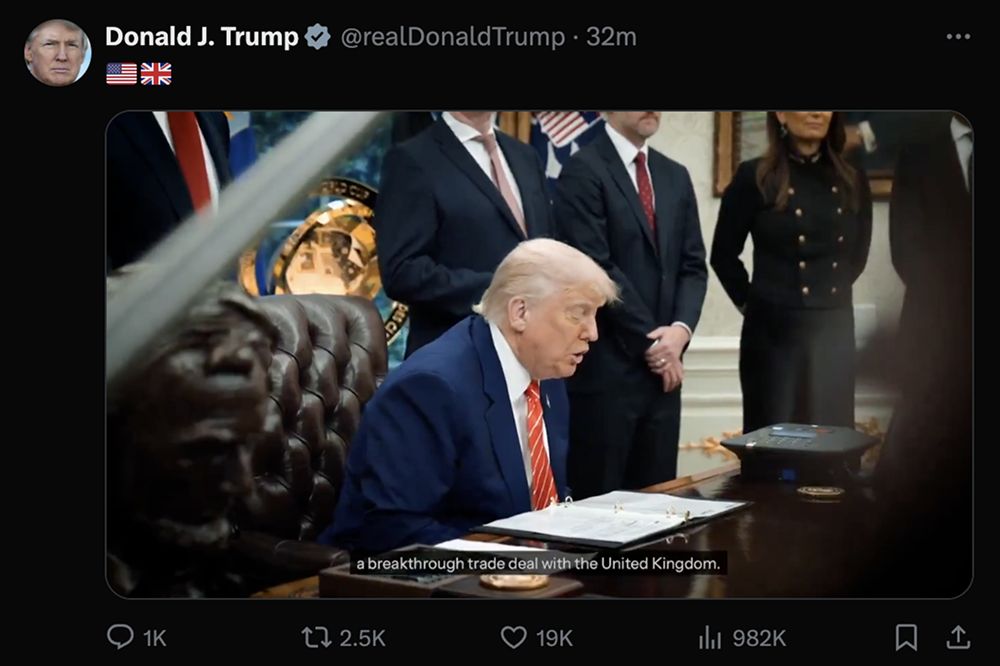Click the 982K views count
Image resolution: width=1000 pixels, height=666 pixels.
759,638
